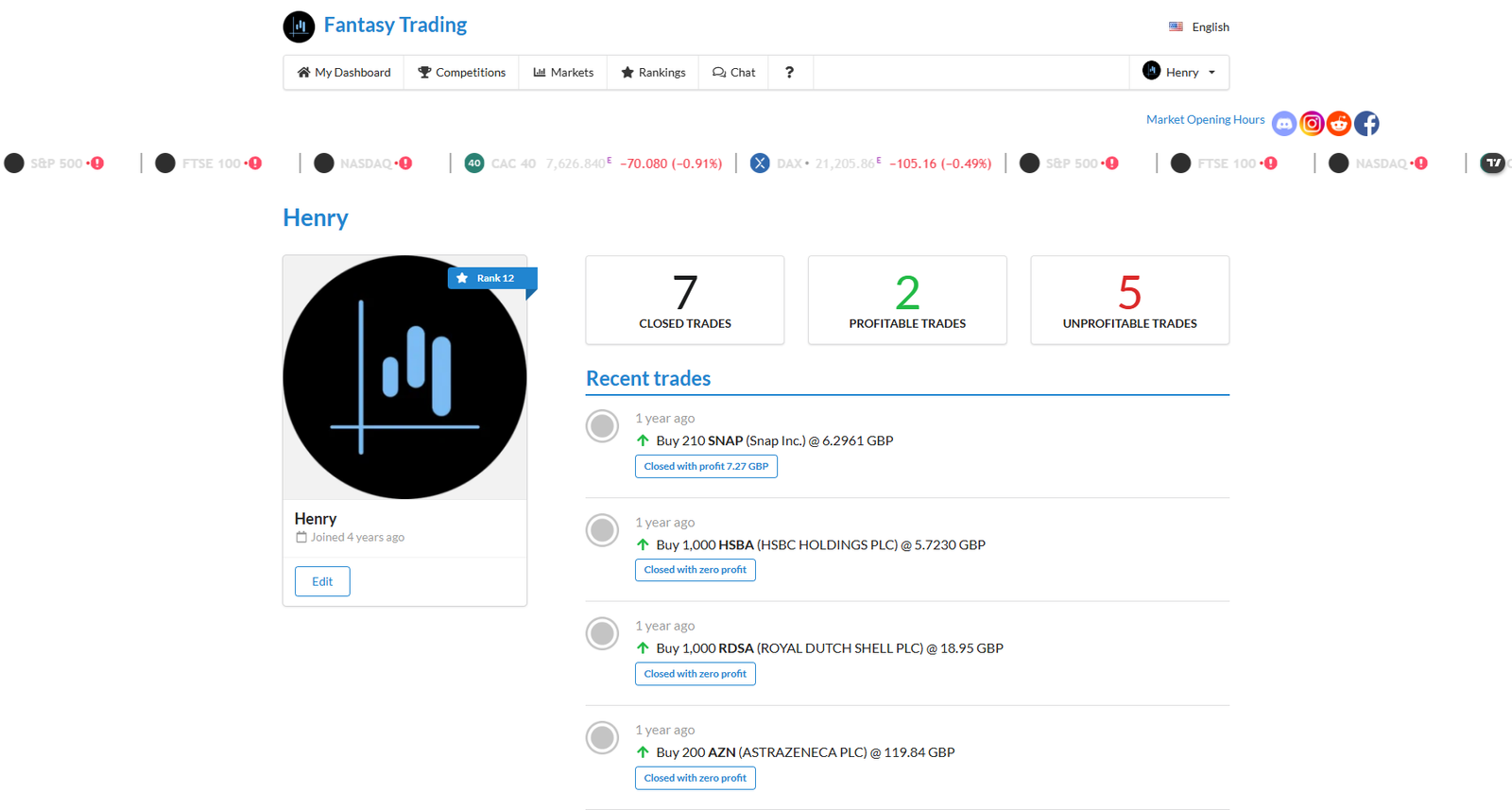Expand the Henry user dropdown
Screen dimensions: 1512x810
tap(1179, 73)
